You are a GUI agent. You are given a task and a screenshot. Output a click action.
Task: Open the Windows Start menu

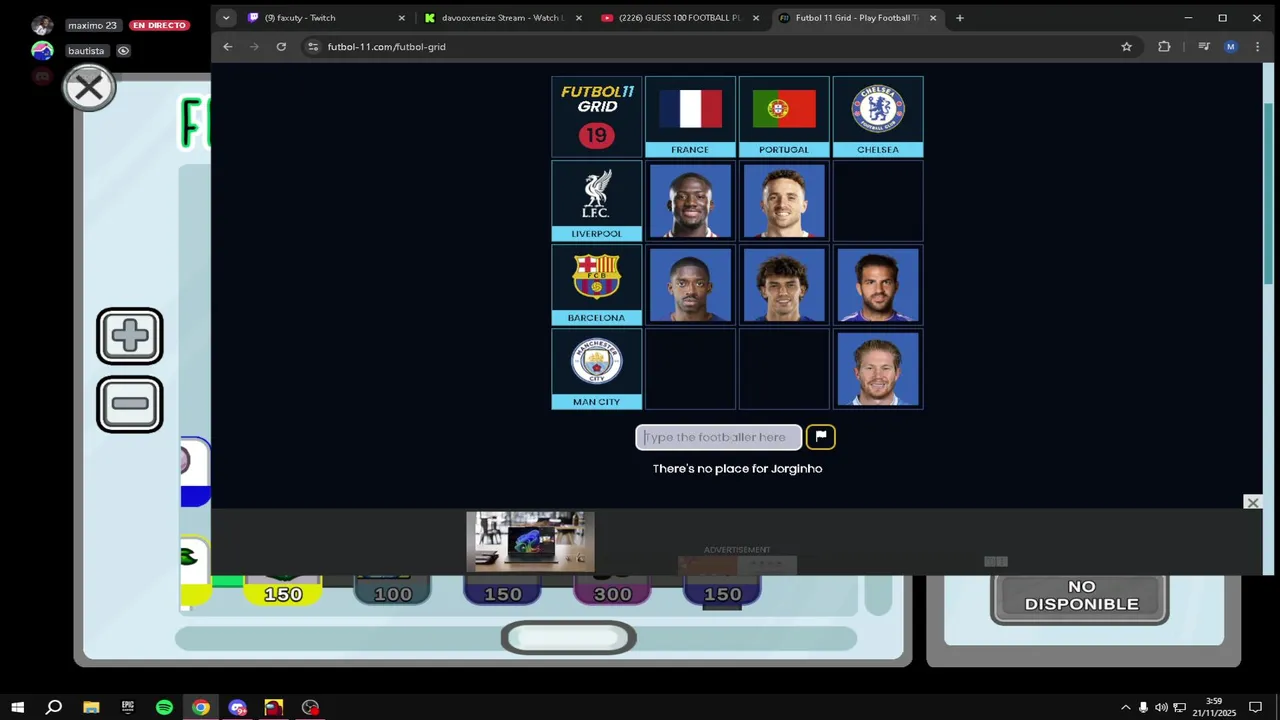18,707
